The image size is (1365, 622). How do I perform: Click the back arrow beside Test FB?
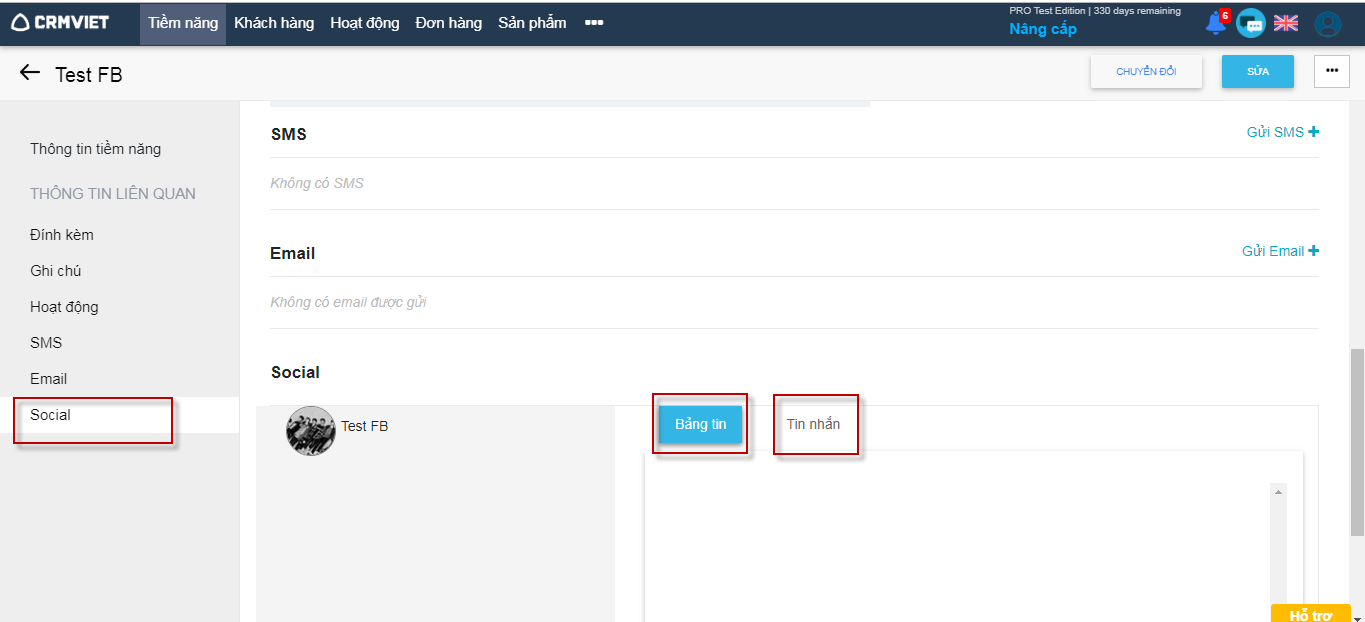[x=30, y=73]
